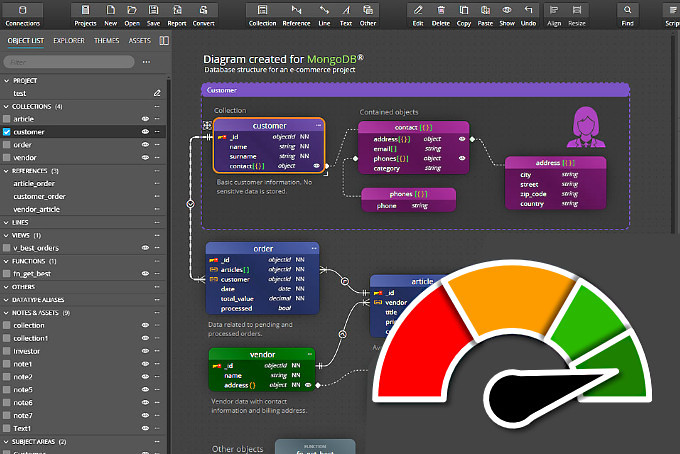Switch to the OBJECT LIST tab

(26, 41)
